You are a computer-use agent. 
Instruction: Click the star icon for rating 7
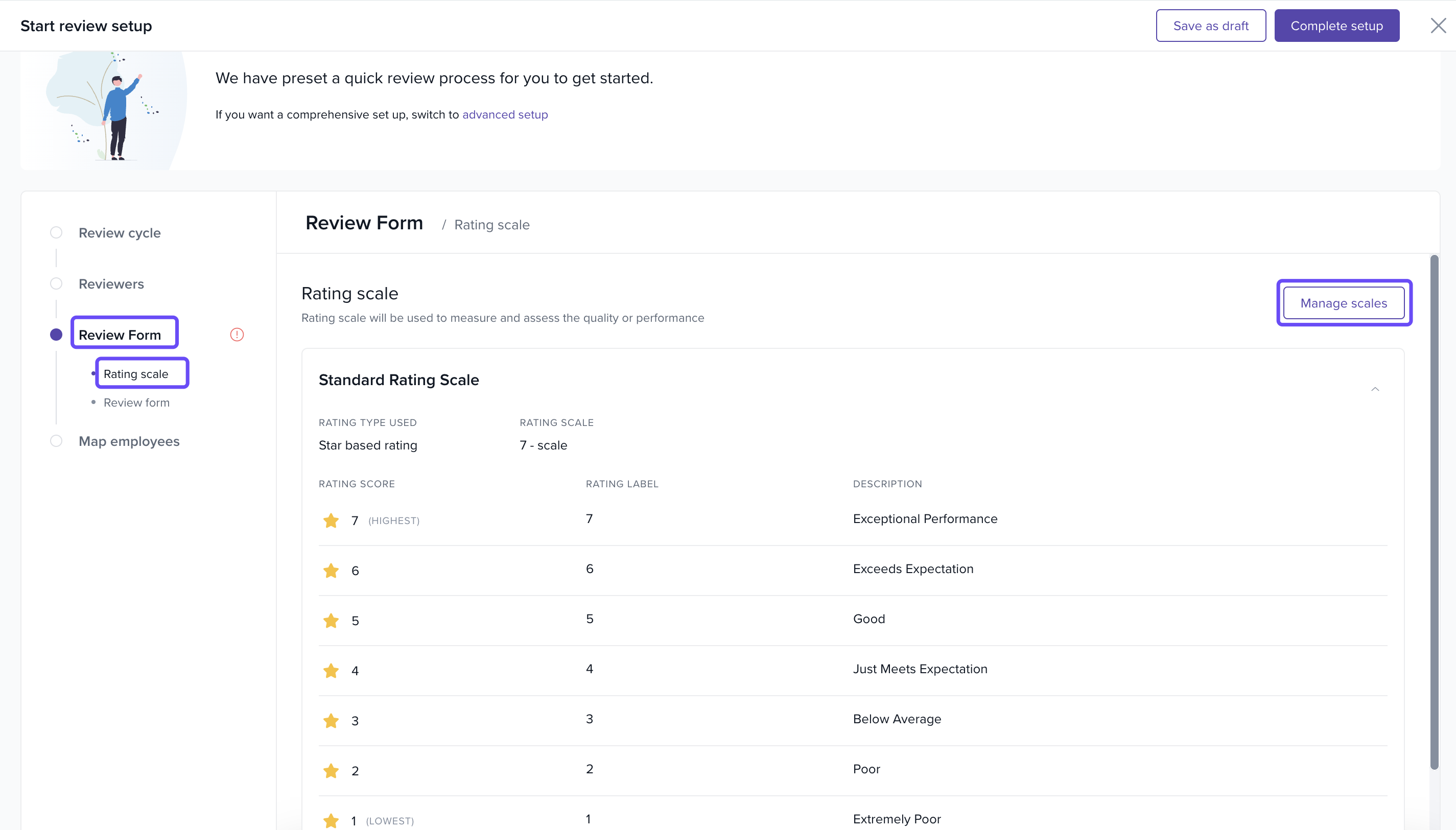click(x=331, y=520)
